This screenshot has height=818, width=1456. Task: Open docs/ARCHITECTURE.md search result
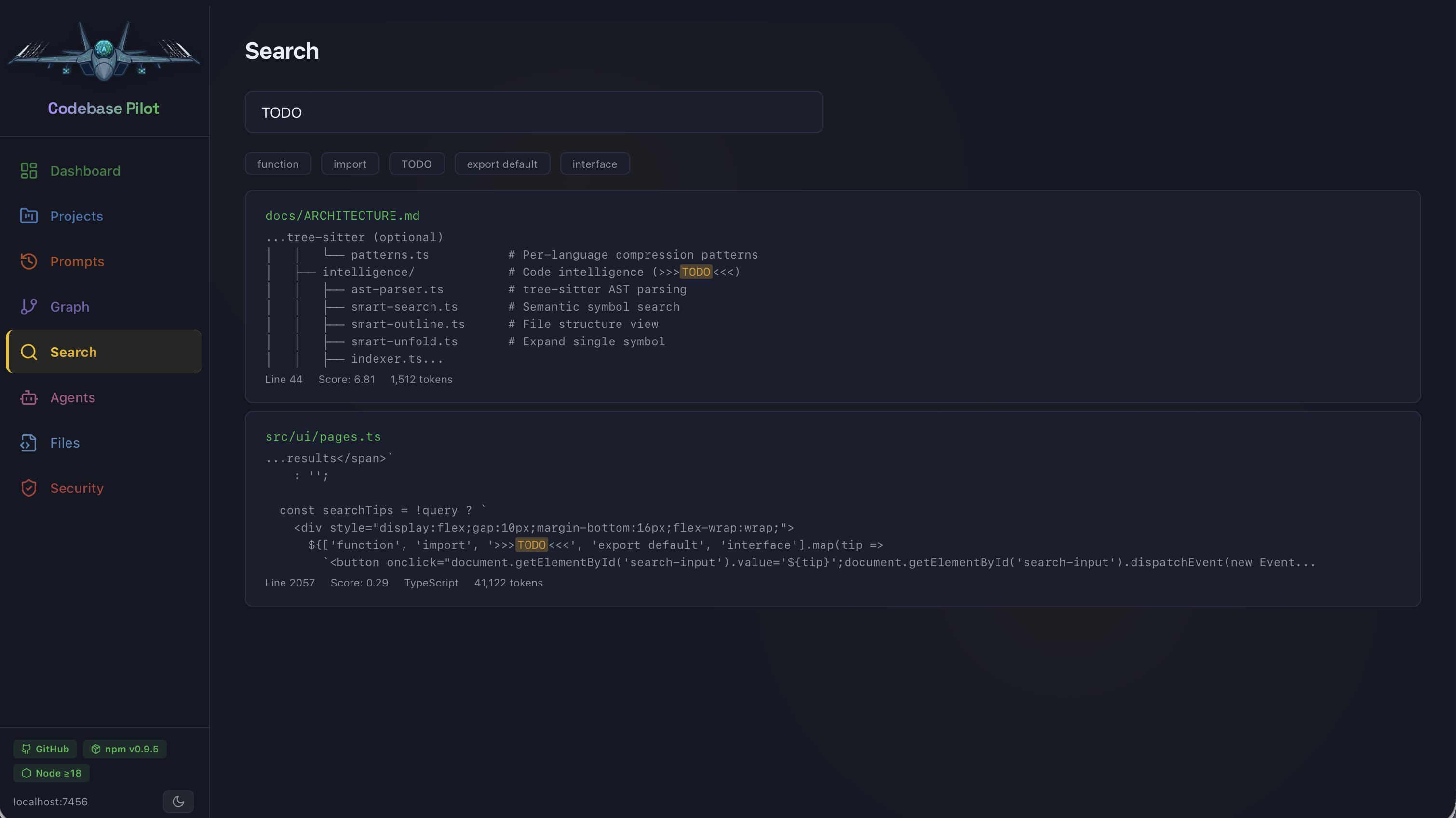pyautogui.click(x=342, y=216)
